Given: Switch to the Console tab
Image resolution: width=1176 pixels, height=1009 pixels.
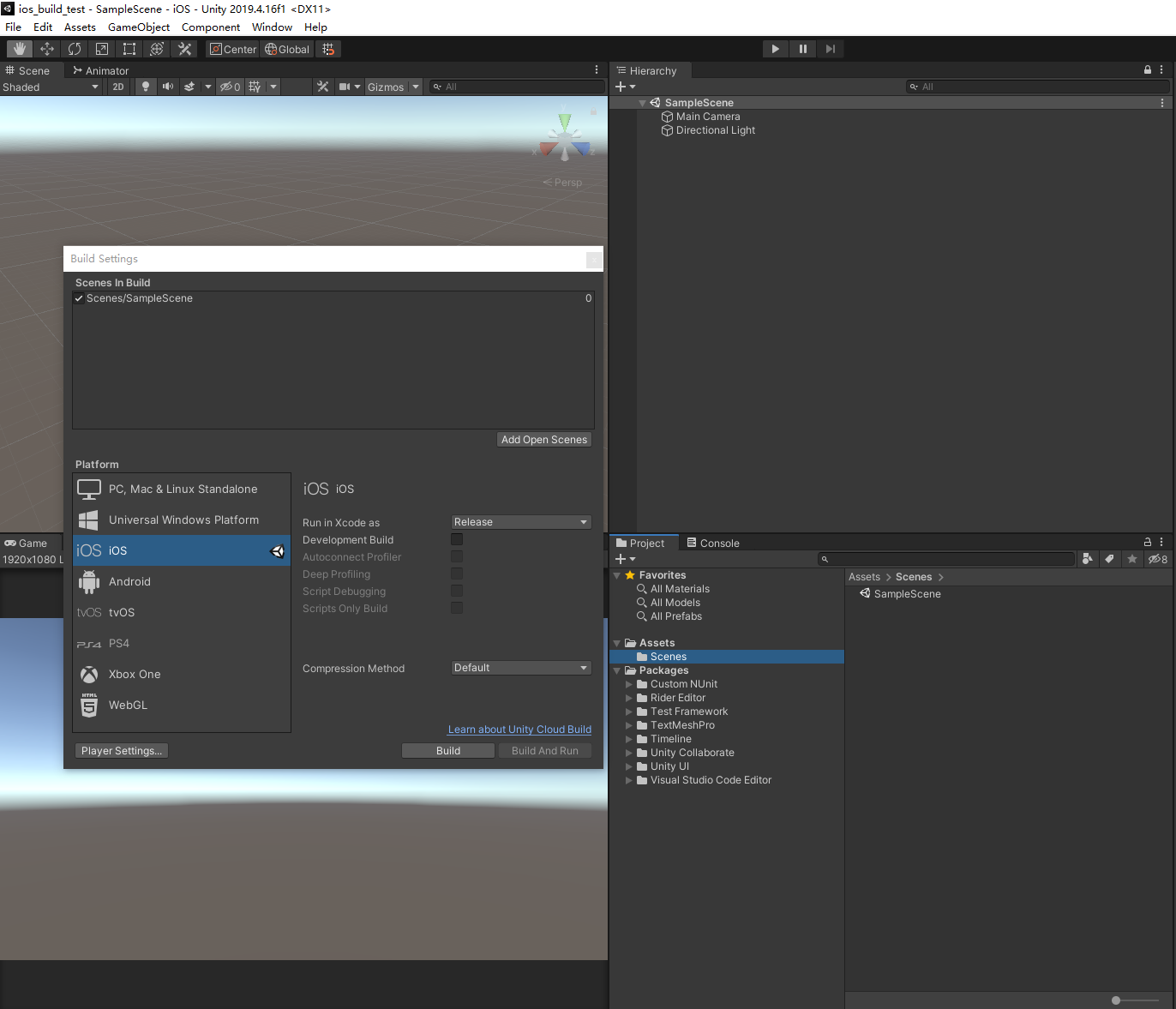Looking at the screenshot, I should click(x=712, y=543).
